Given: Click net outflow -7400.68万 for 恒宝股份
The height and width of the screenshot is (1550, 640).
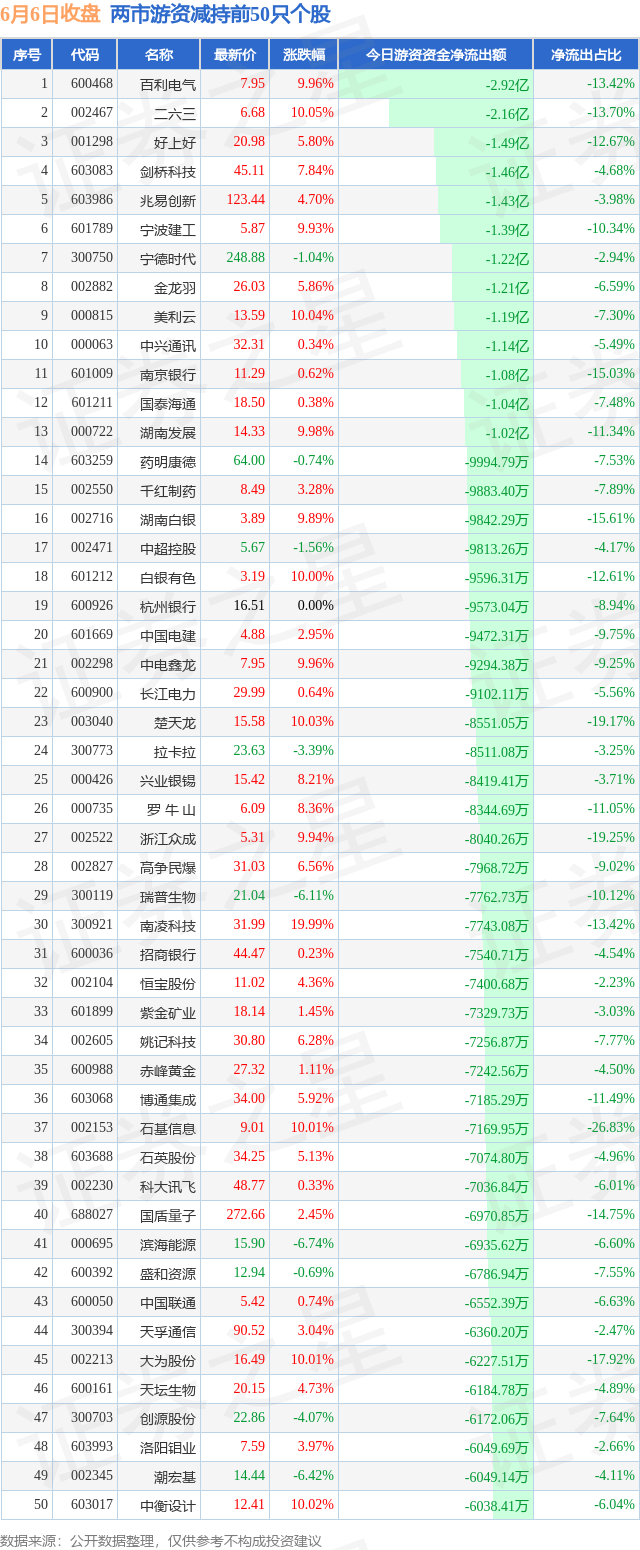Looking at the screenshot, I should tap(497, 984).
